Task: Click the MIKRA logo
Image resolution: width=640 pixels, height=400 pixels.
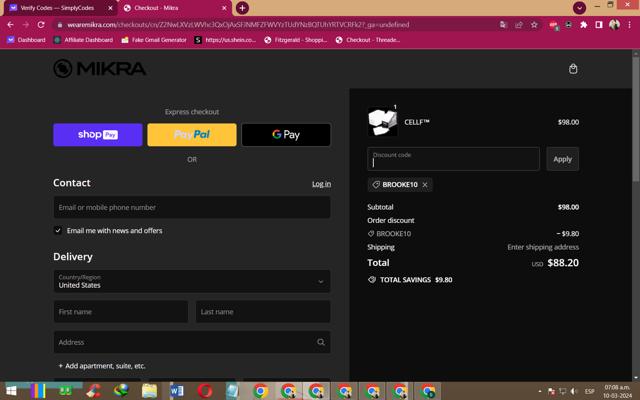Action: point(100,68)
